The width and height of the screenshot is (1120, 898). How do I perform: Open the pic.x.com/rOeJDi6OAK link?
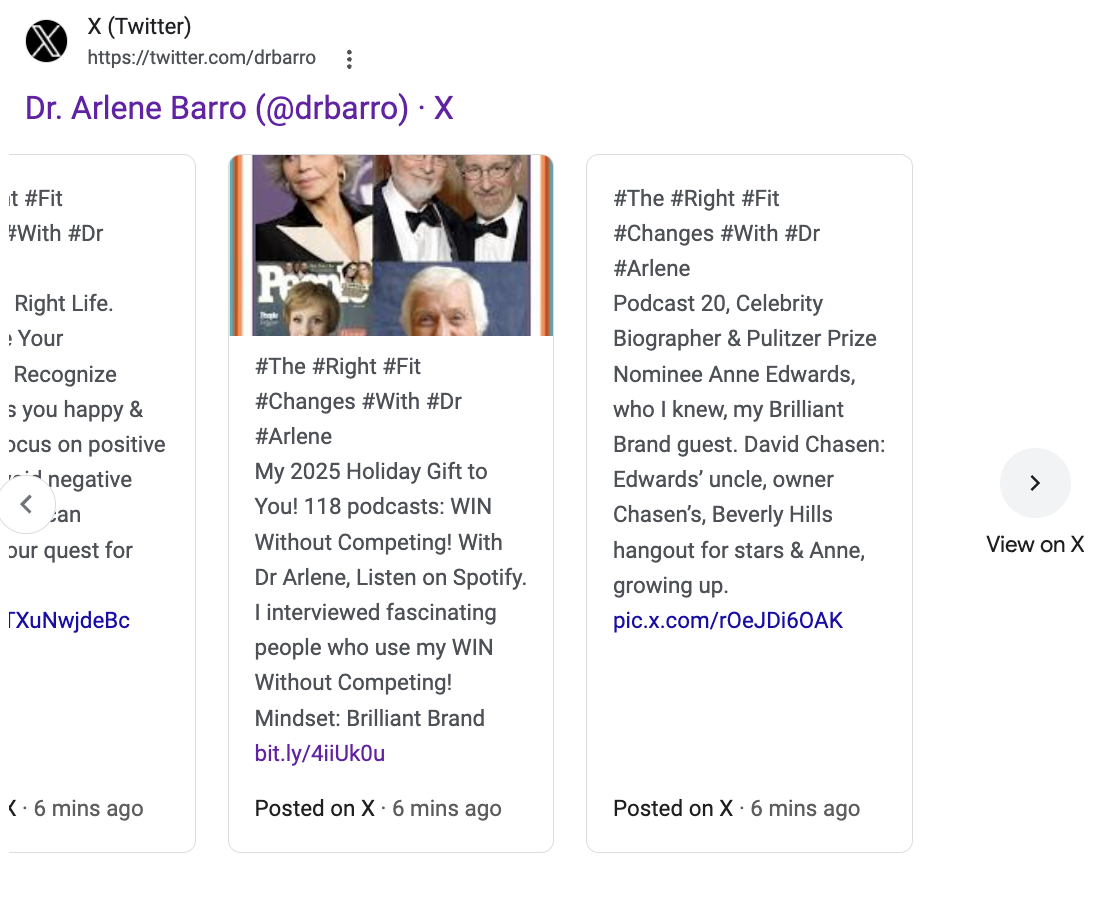728,620
